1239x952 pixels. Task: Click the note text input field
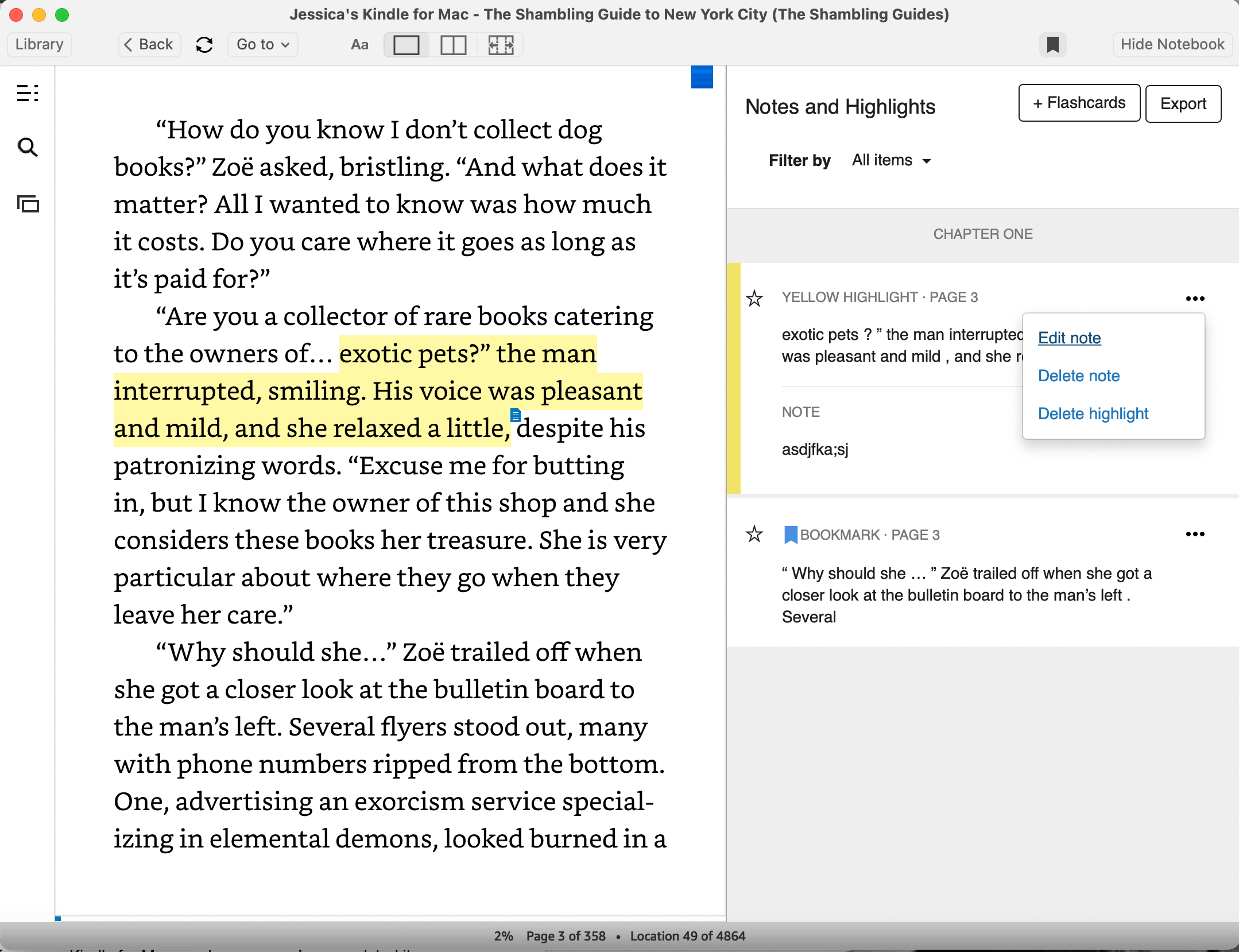point(814,449)
